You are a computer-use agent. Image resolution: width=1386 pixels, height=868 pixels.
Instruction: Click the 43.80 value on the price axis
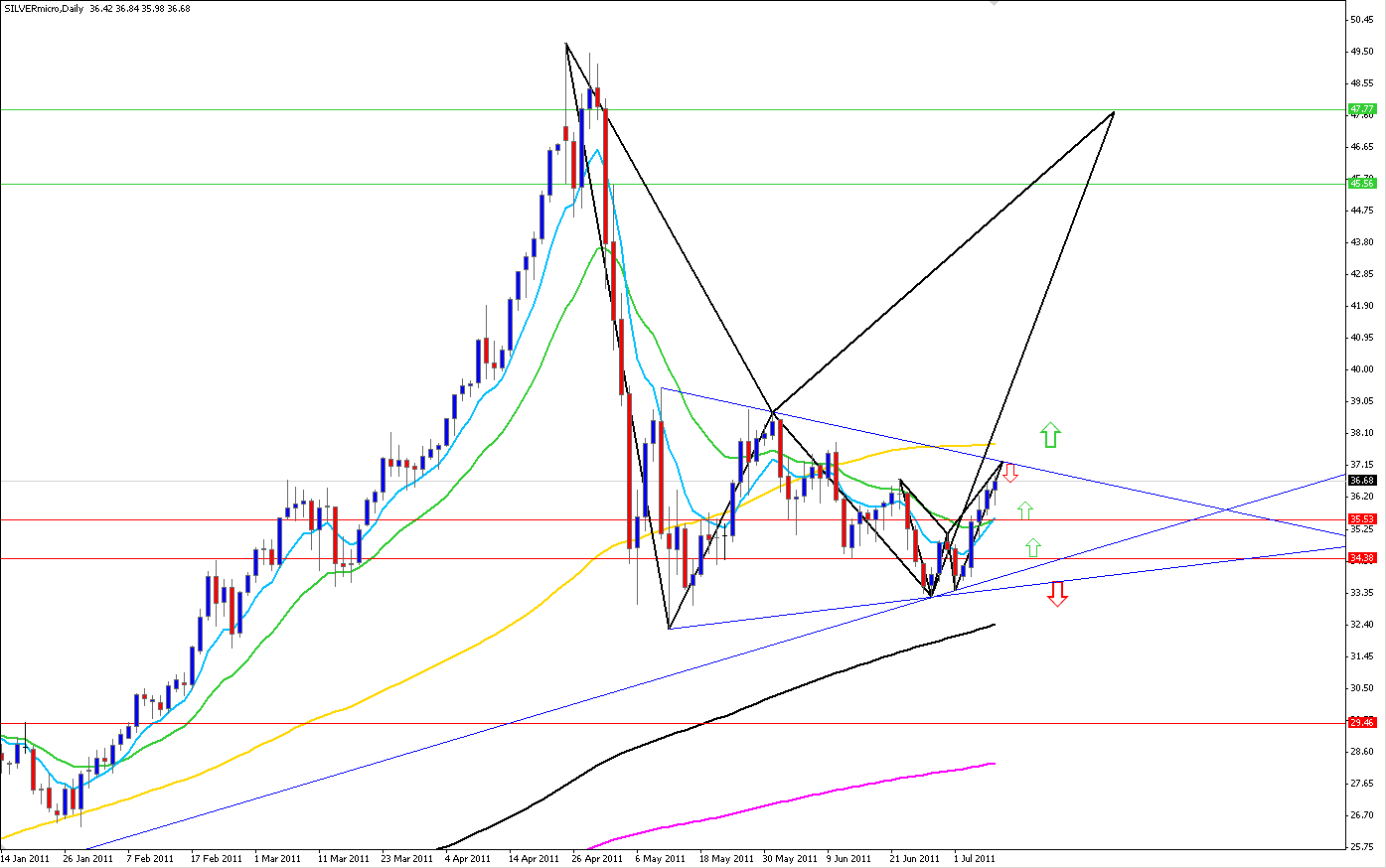[x=1361, y=241]
